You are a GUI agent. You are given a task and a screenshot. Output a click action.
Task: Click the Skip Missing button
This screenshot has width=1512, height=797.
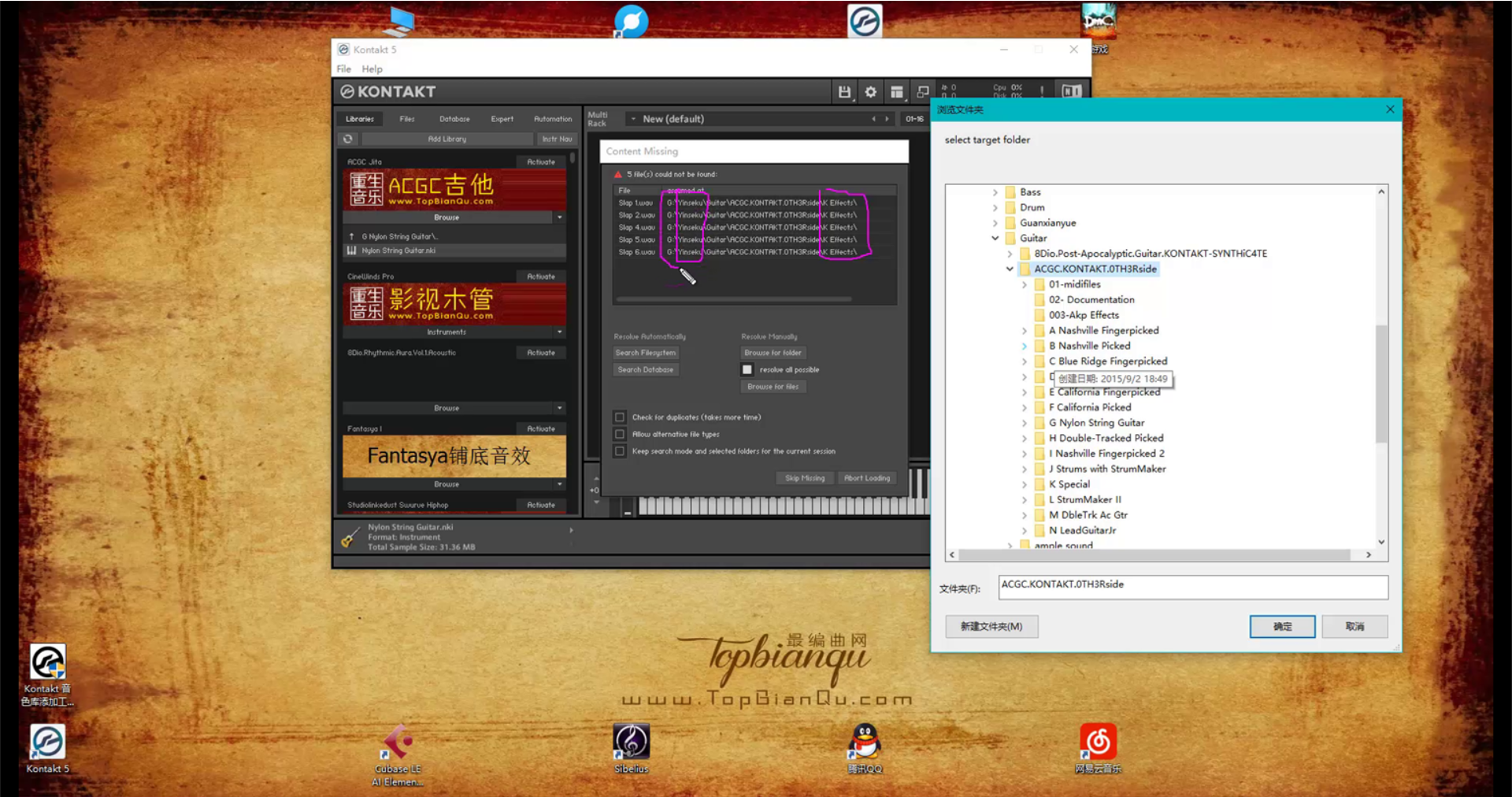click(x=805, y=478)
